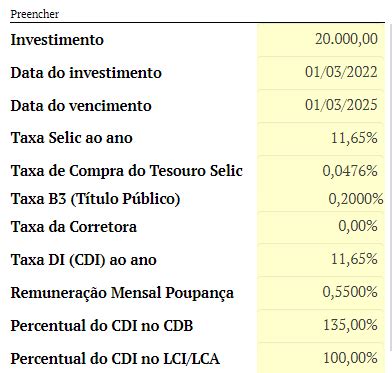Click the Taxa de Compra do Tesouro Selic label
392x373 pixels.
pyautogui.click(x=127, y=171)
